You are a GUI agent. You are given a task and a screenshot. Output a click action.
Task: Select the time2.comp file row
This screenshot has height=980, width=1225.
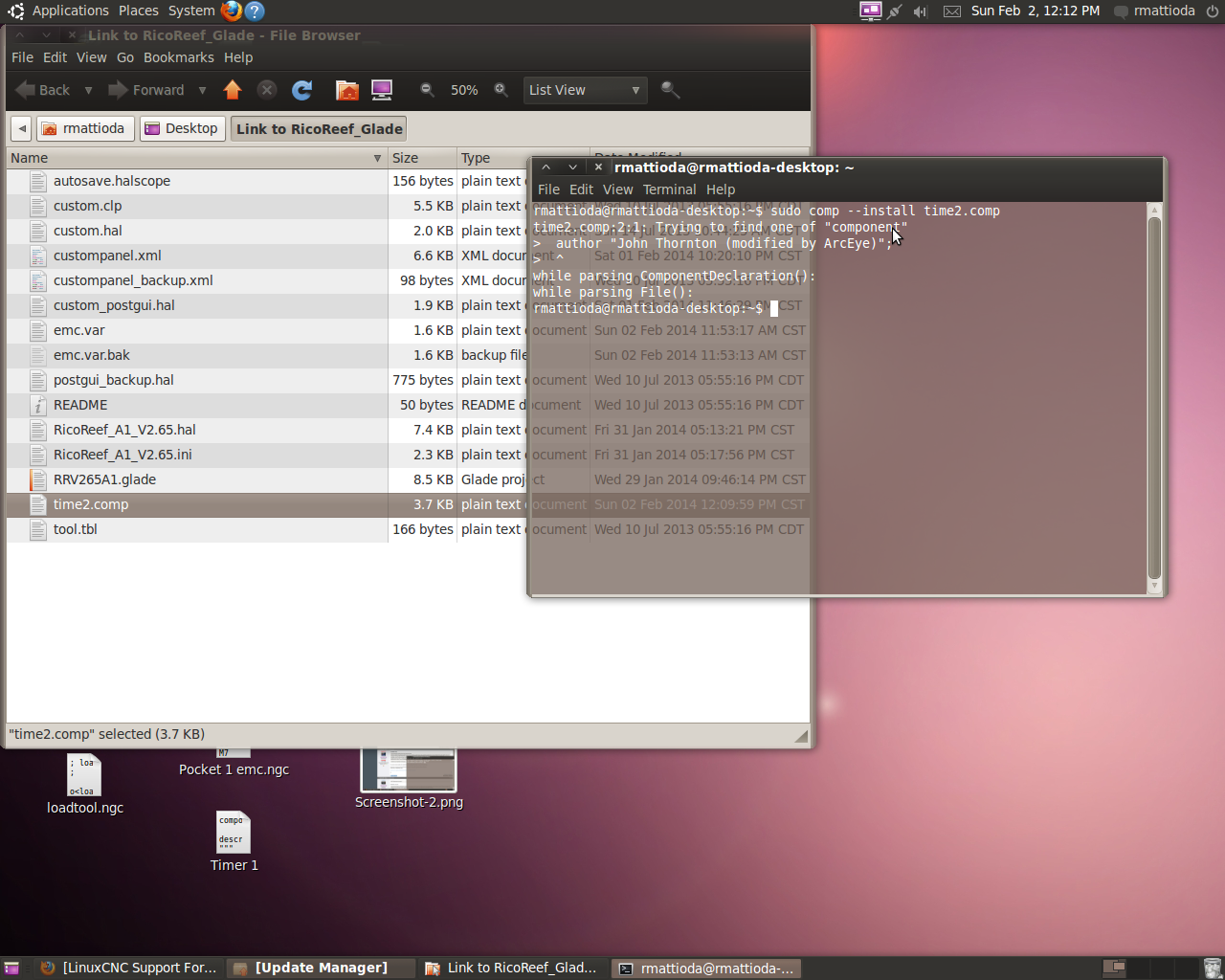pyautogui.click(x=408, y=504)
